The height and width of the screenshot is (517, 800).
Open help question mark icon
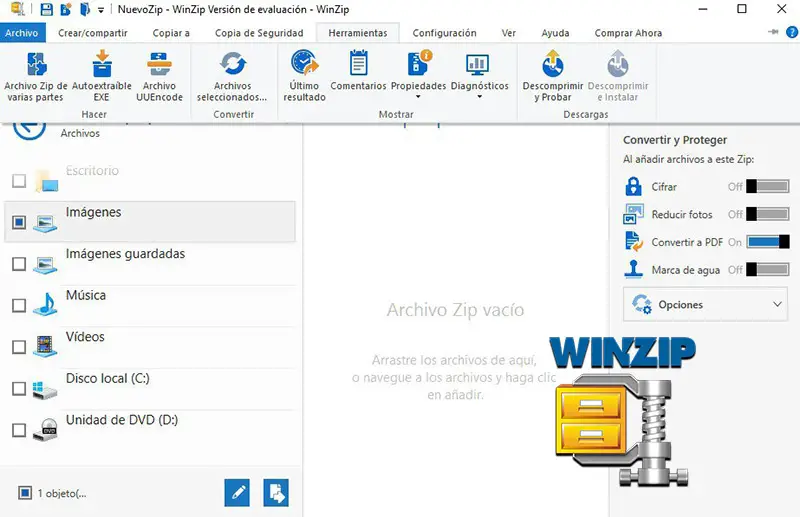(792, 33)
